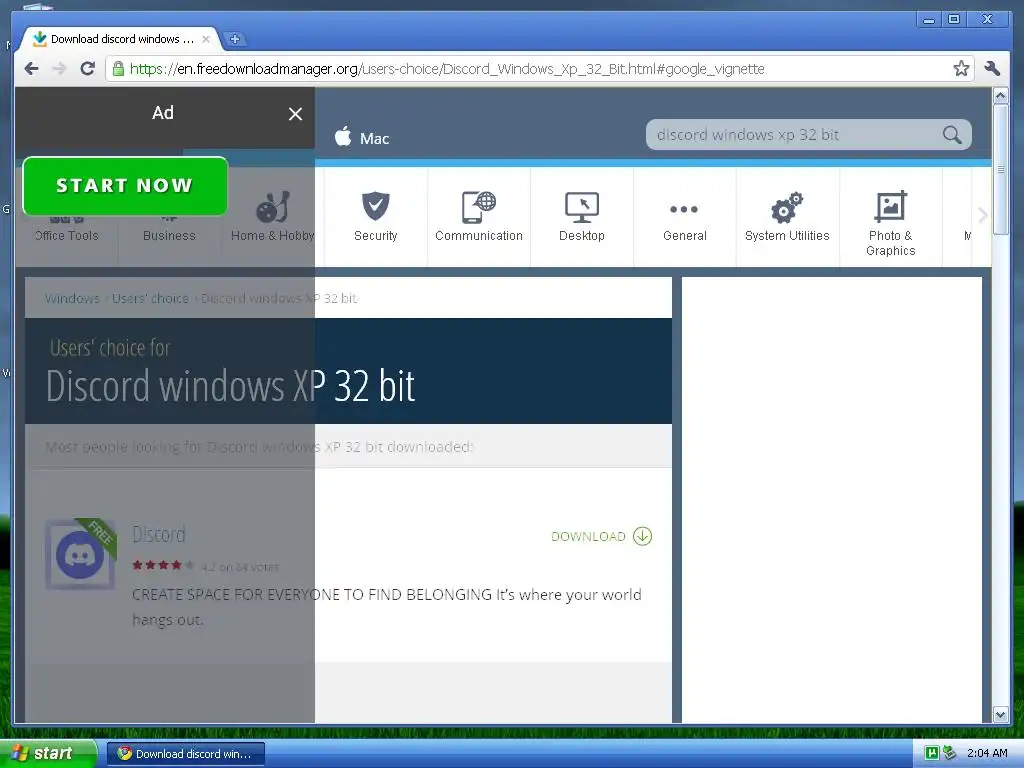The image size is (1024, 768).
Task: Open the General category
Action: tap(684, 217)
